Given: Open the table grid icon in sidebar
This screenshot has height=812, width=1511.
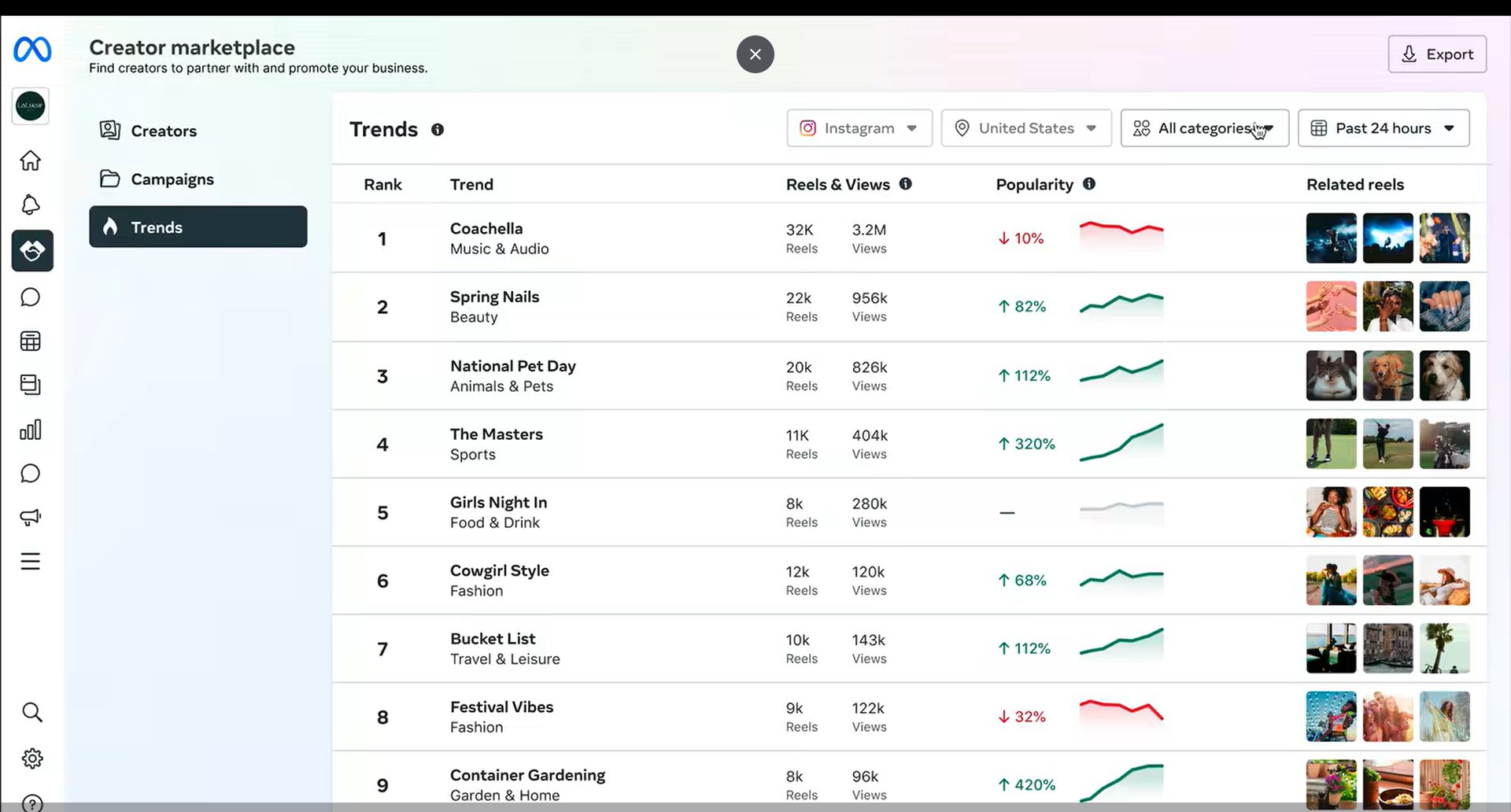Looking at the screenshot, I should 31,341.
